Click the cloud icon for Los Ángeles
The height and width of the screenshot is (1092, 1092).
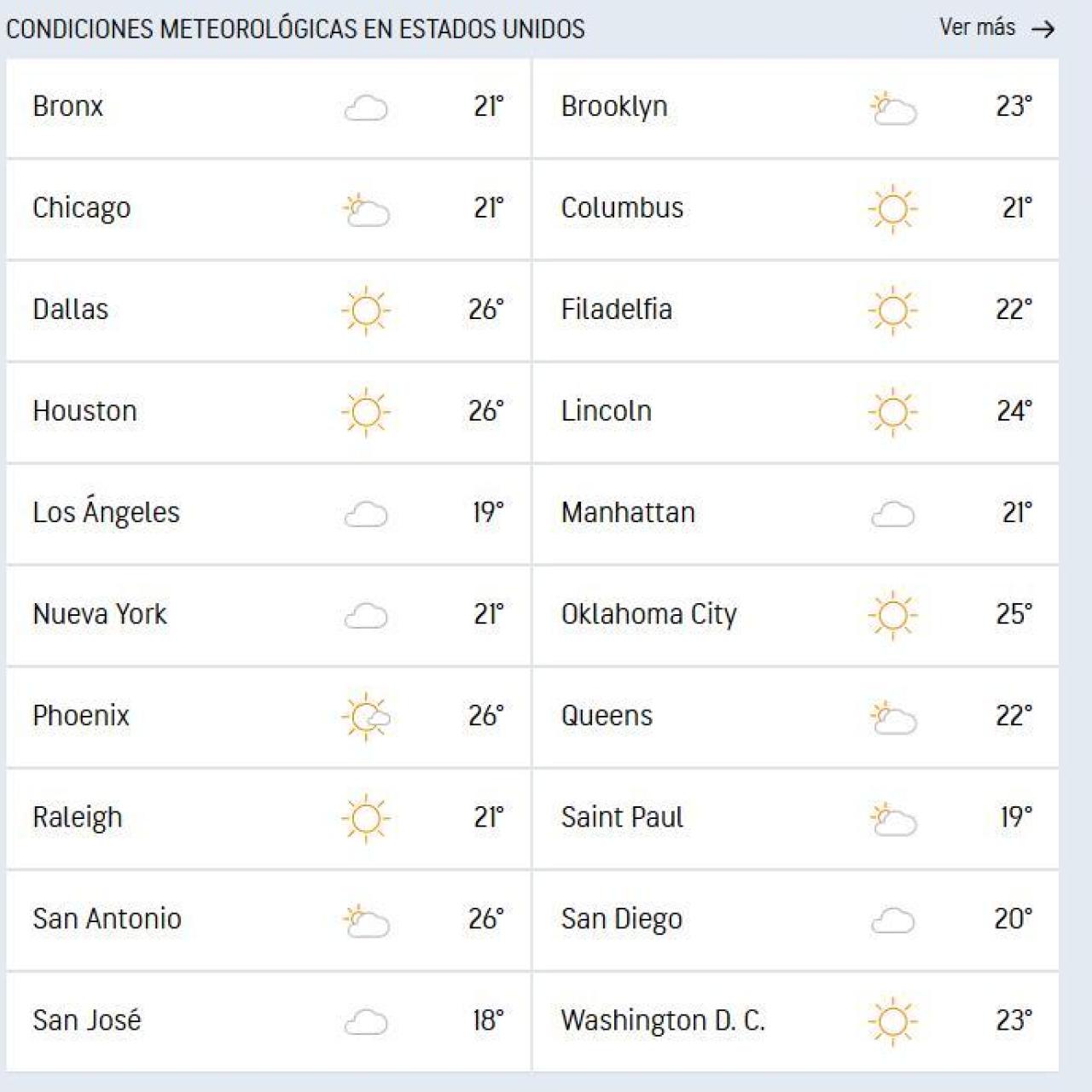point(365,514)
